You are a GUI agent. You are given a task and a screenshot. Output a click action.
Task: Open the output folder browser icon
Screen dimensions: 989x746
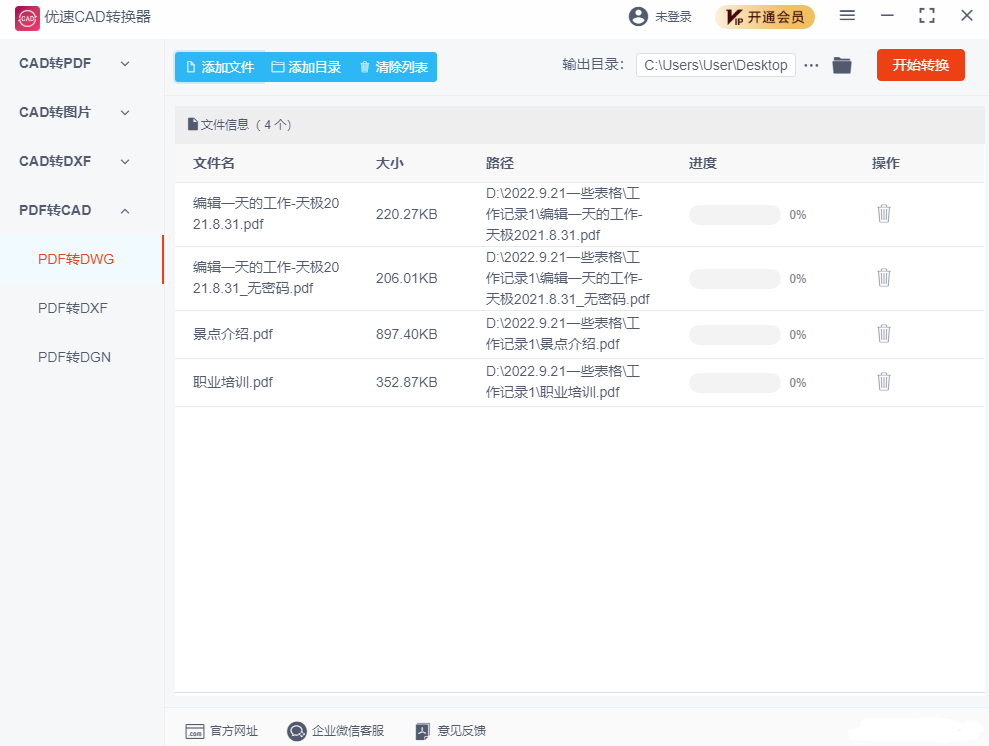pos(841,65)
